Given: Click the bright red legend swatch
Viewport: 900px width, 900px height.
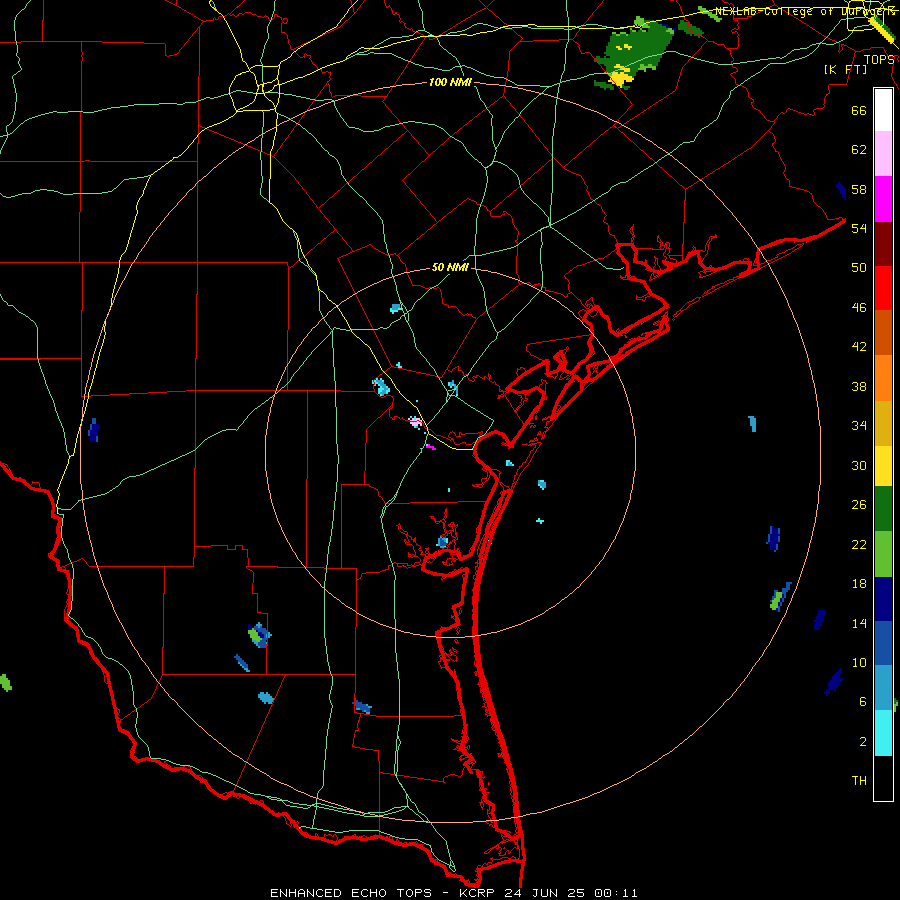Looking at the screenshot, I should click(883, 288).
